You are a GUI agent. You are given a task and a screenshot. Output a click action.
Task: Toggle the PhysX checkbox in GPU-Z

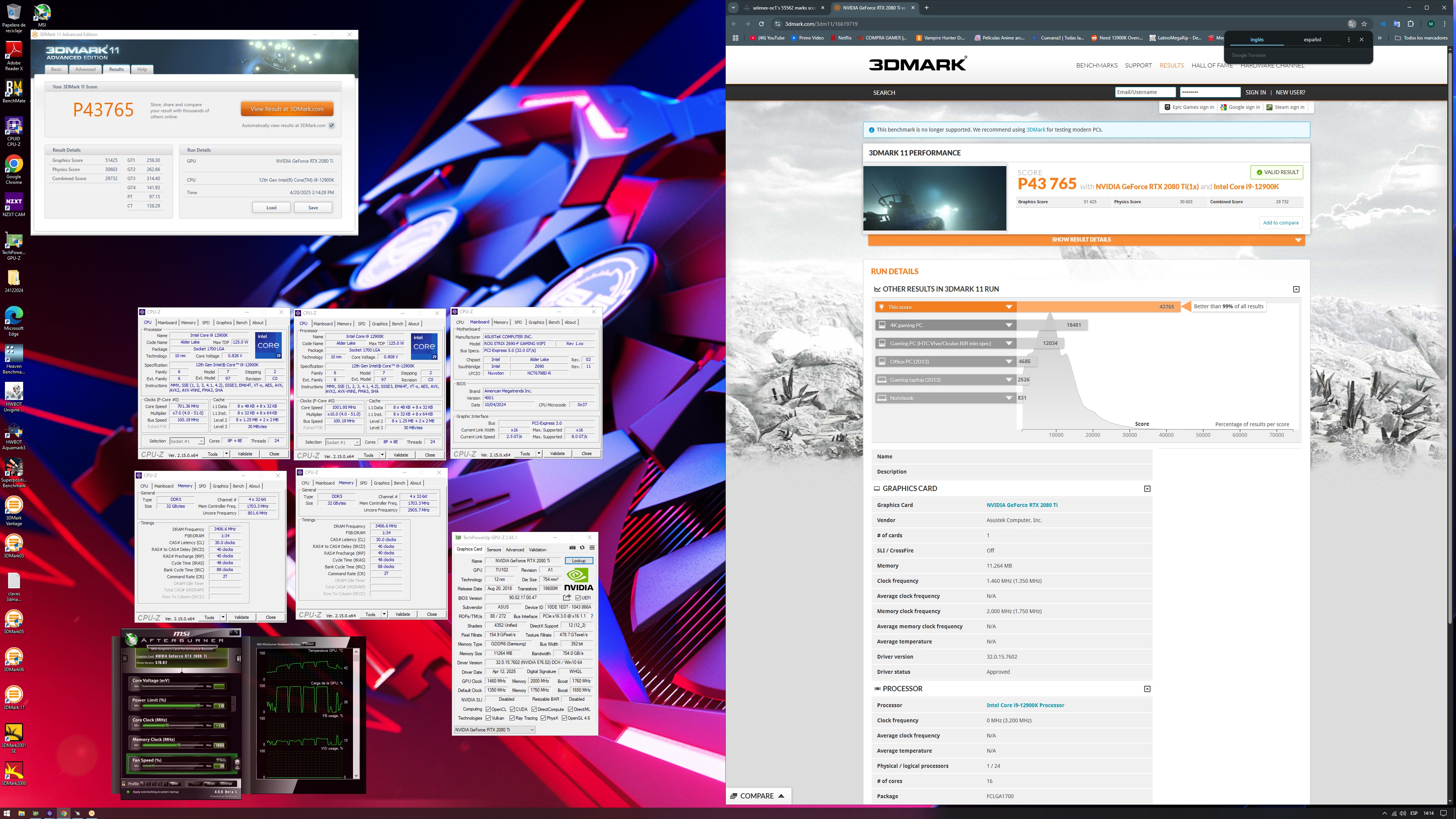pos(543,718)
